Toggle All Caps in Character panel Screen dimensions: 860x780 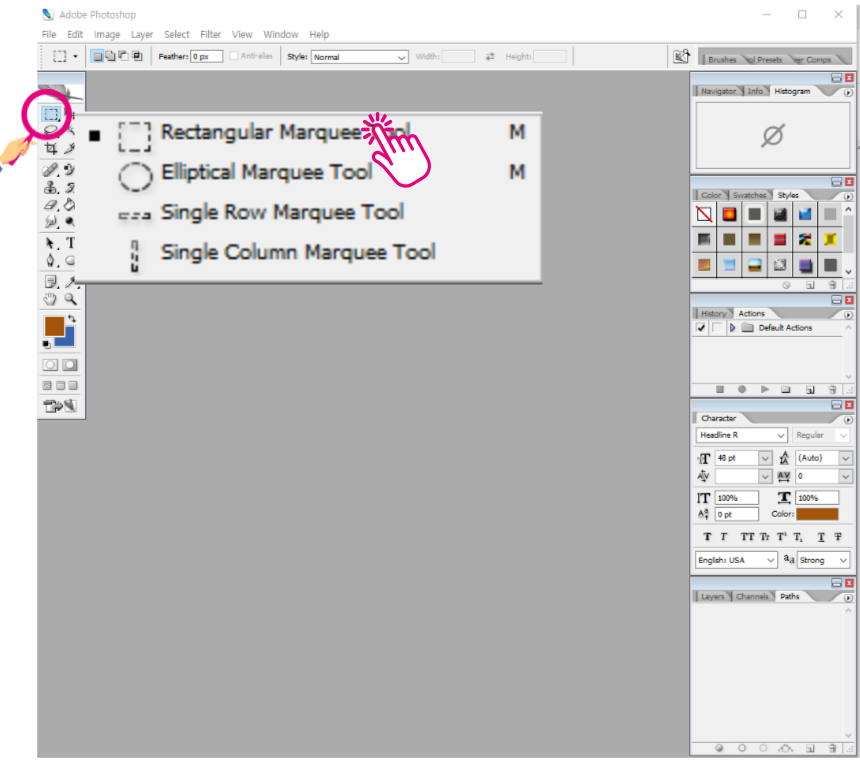pyautogui.click(x=747, y=537)
